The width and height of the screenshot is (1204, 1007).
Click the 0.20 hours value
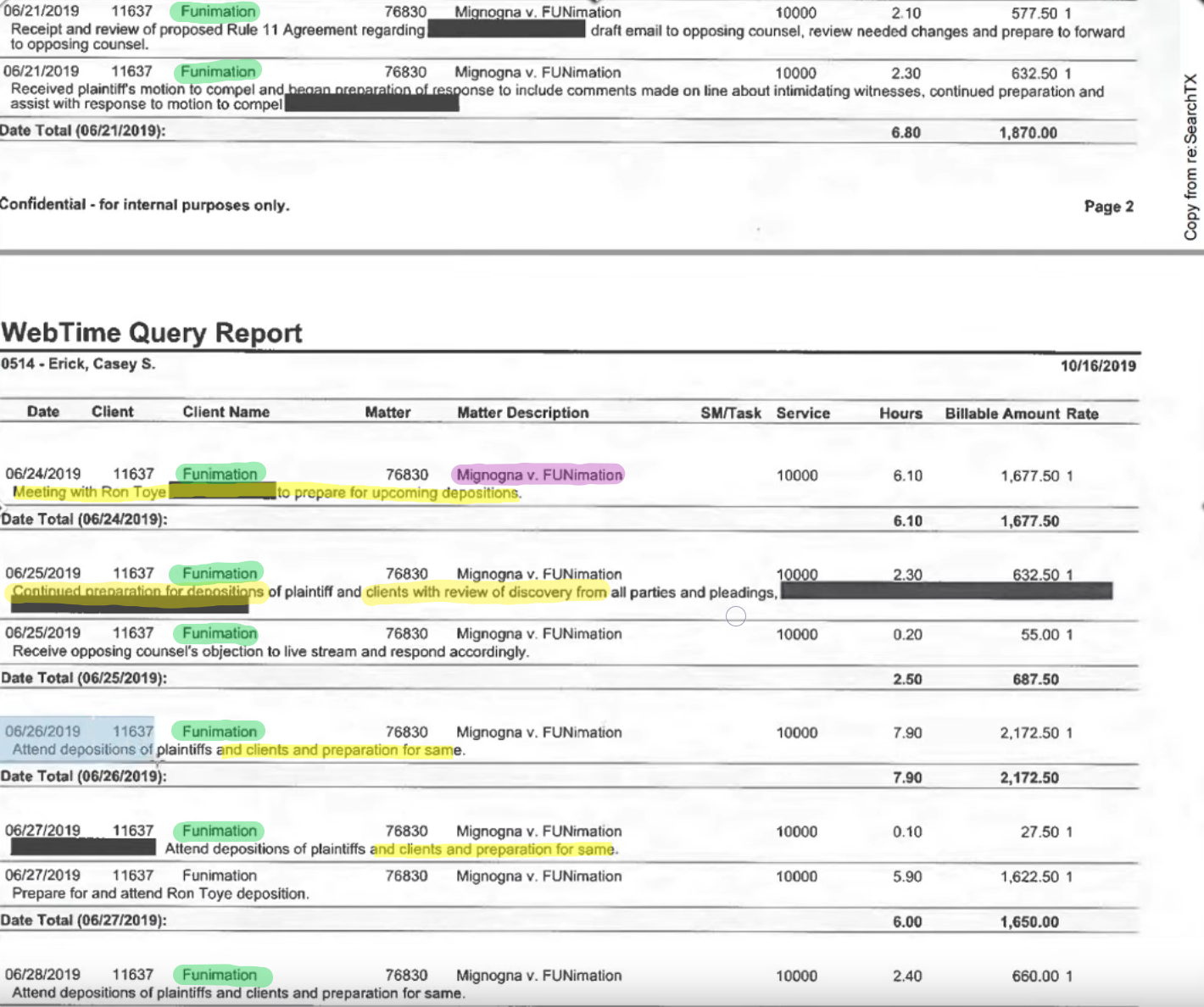pyautogui.click(x=907, y=634)
